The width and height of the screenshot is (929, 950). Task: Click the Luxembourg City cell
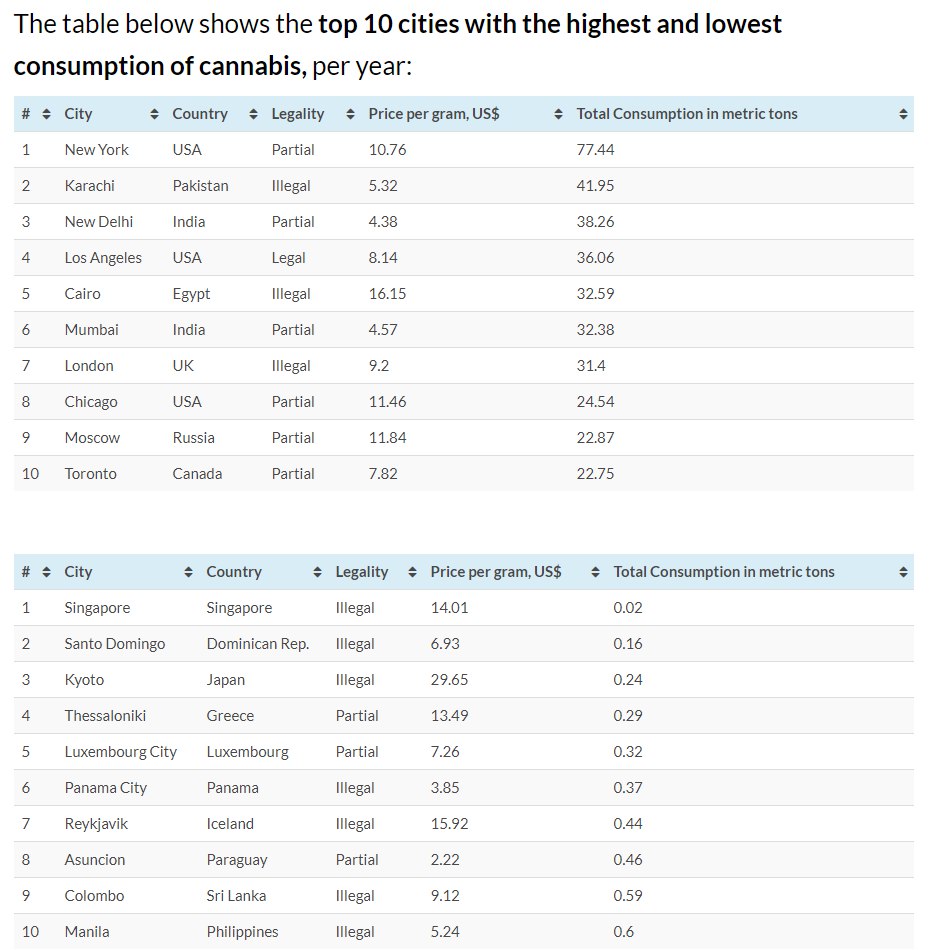tap(120, 752)
